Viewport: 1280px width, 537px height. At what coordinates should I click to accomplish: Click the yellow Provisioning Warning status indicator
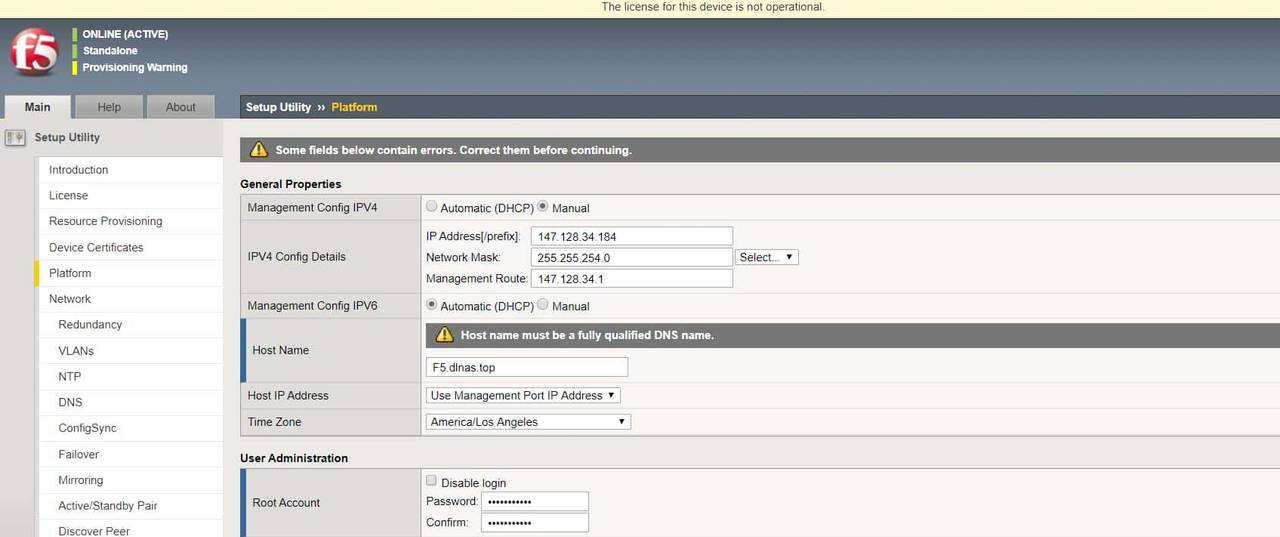74,68
